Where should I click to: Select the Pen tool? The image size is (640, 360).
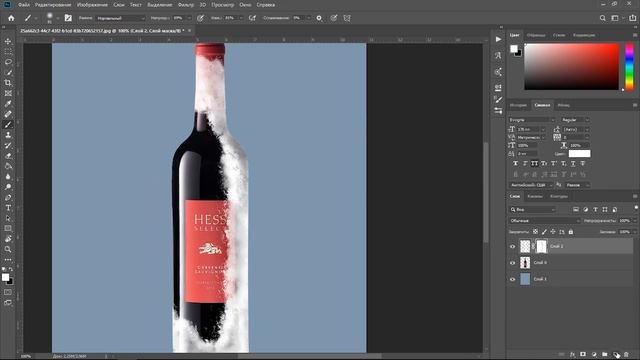8,198
